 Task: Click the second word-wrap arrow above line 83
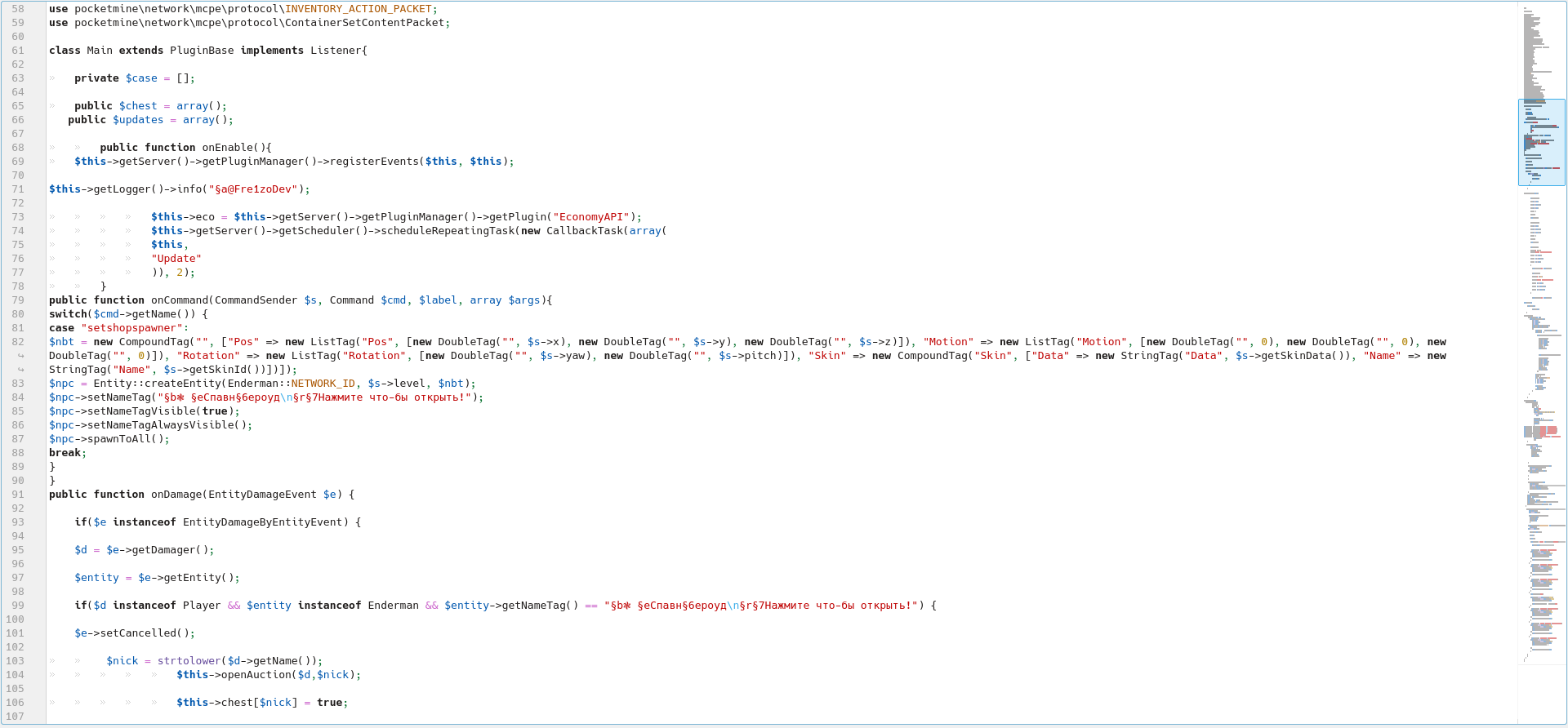click(x=21, y=370)
